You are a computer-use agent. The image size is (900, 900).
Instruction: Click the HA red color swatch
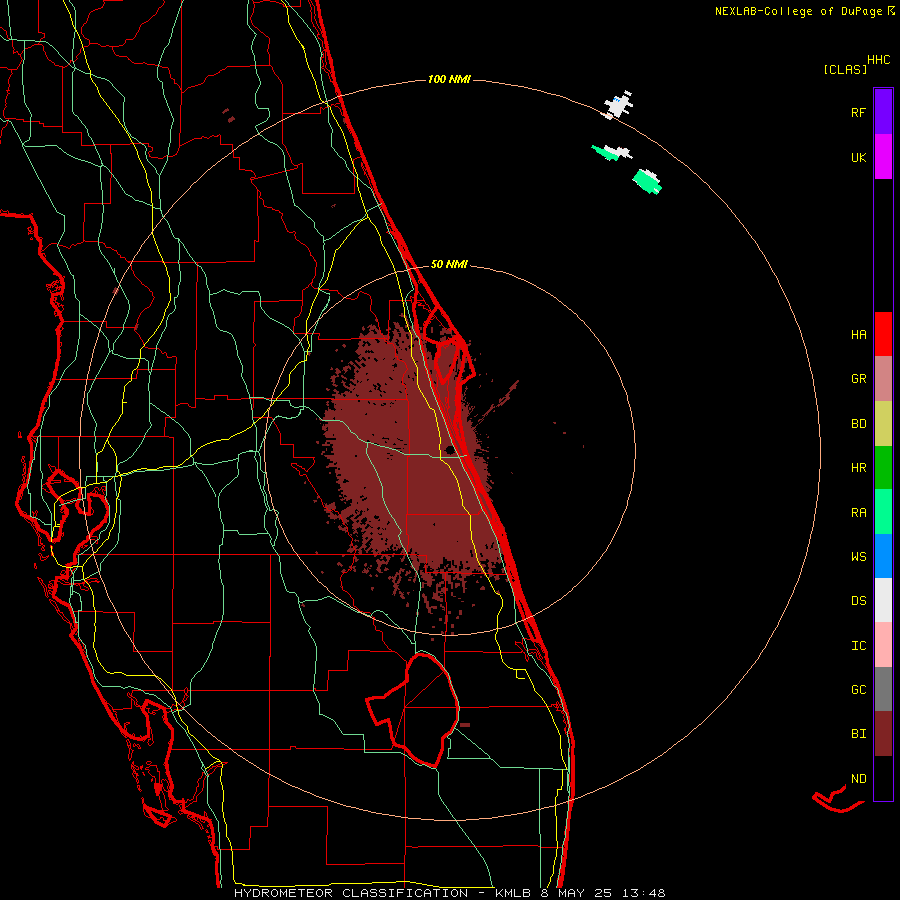883,334
